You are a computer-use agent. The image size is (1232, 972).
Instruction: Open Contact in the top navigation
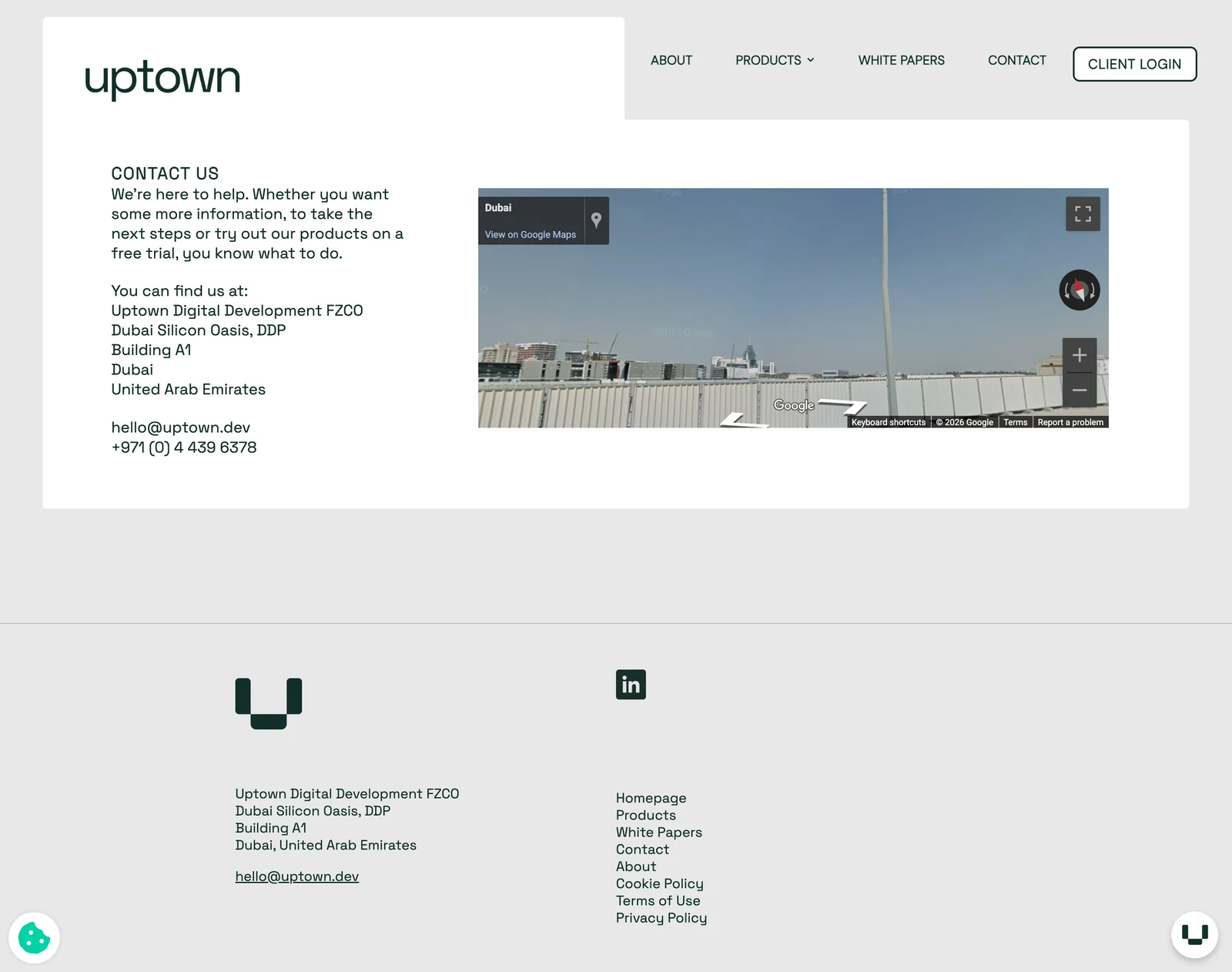coord(1016,60)
